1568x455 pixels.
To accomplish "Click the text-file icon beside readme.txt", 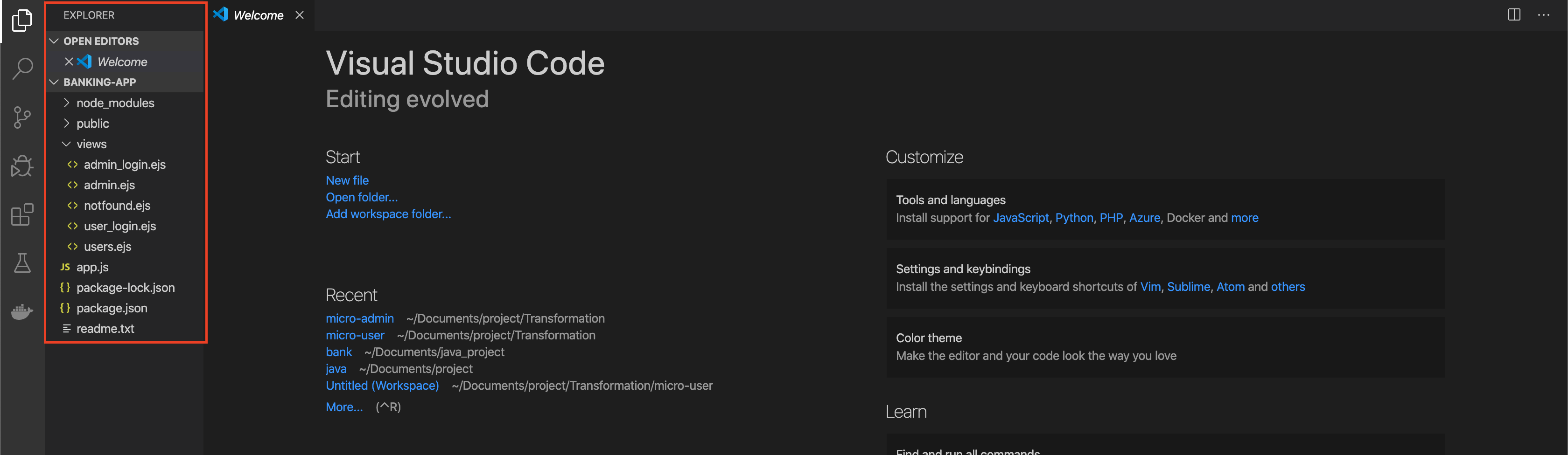I will [x=66, y=329].
